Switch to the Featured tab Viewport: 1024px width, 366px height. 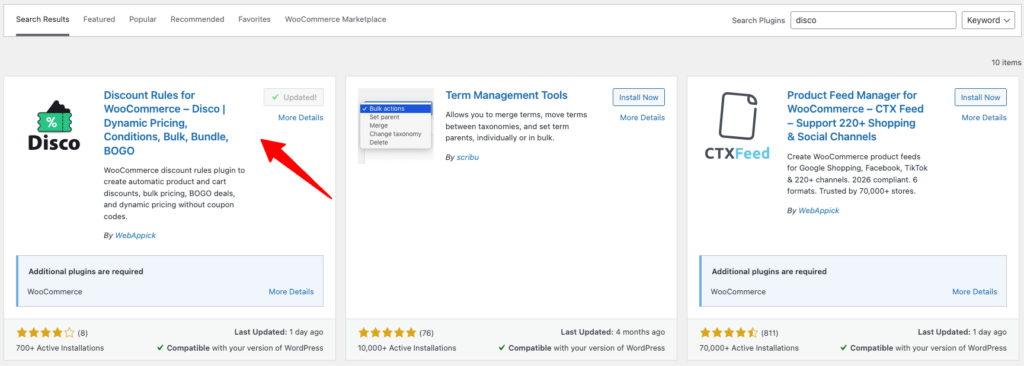(99, 20)
